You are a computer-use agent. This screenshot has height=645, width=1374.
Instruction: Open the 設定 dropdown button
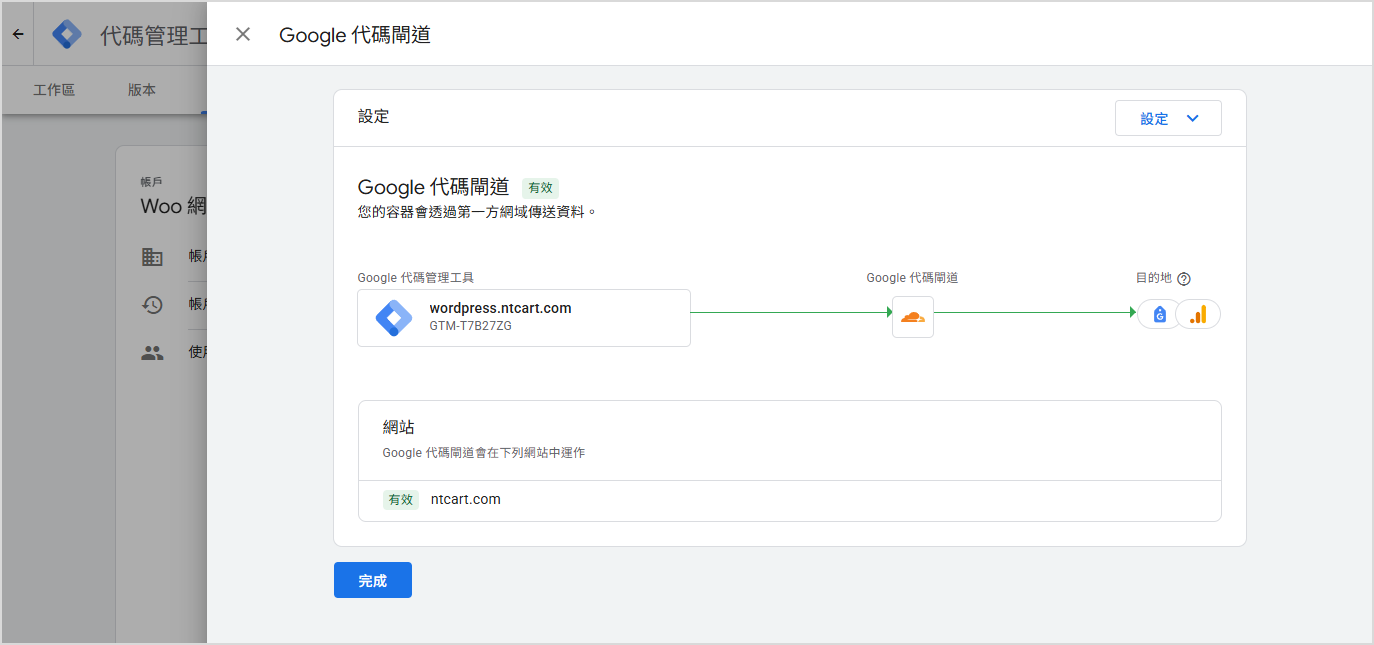click(1168, 118)
